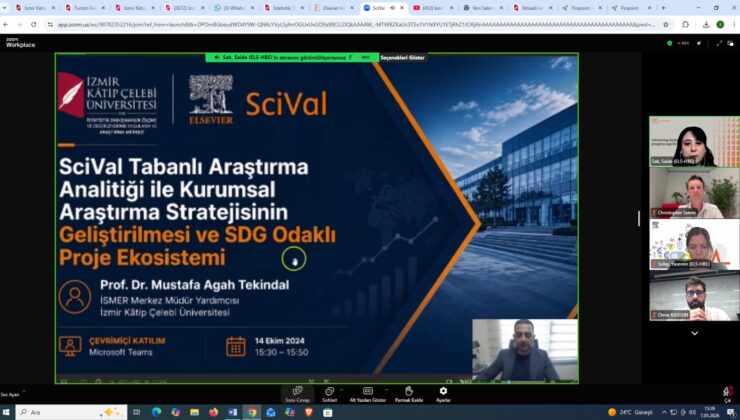Toggle Alt Yazıları Göster captions
740x420 pixels.
click(x=368, y=394)
